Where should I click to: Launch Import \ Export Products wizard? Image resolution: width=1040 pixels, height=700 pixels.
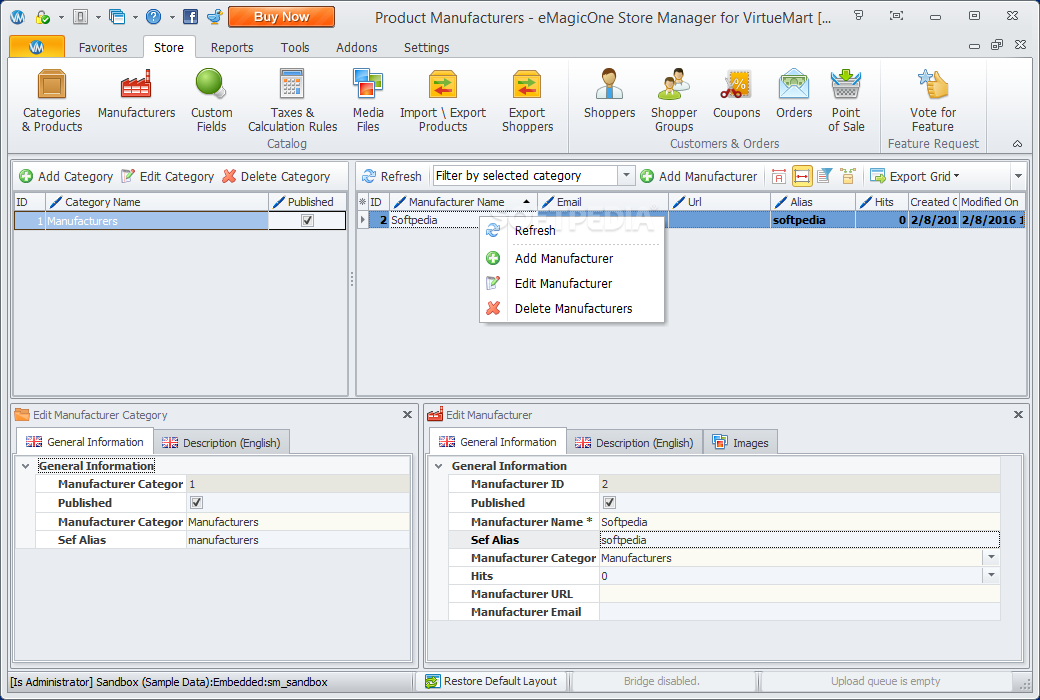(442, 100)
